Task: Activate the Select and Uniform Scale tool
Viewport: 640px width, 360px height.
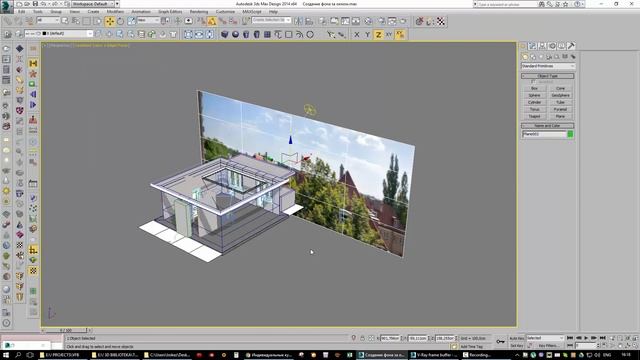Action: [x=131, y=21]
